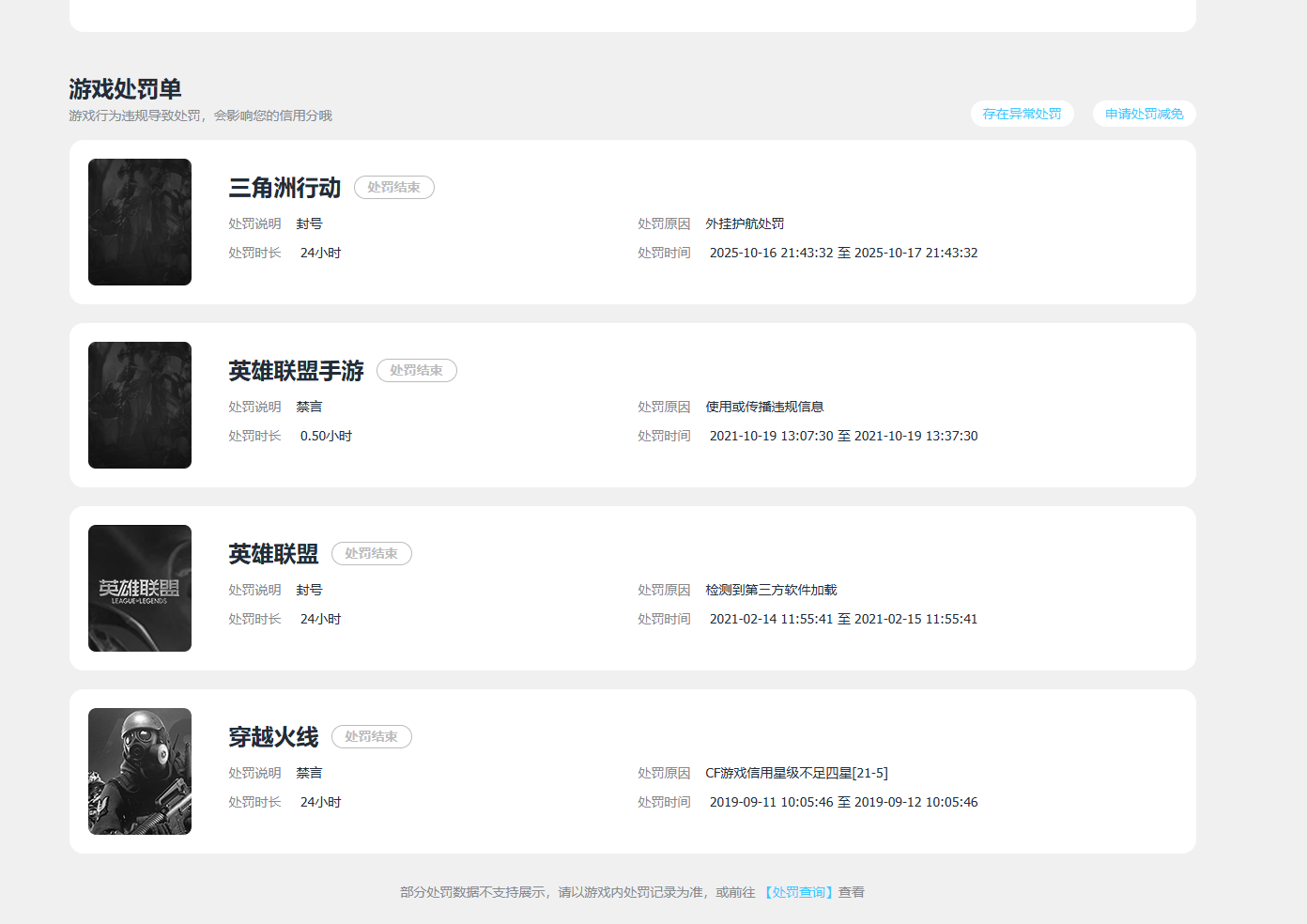The image size is (1307, 924).
Task: Select the 外挂护航处罚 reason text
Action: (x=745, y=223)
